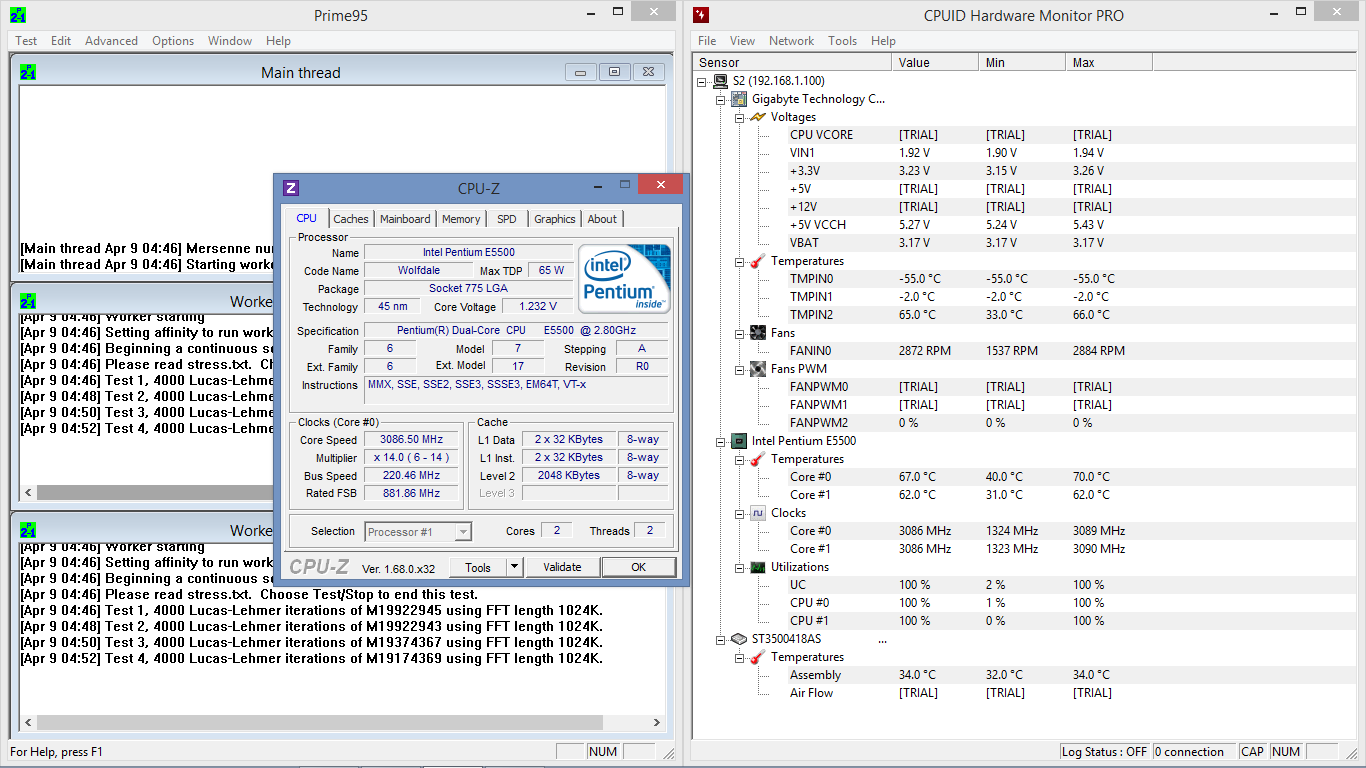Screen dimensions: 1366x768
Task: Select the Core #0 temperature 67.0 °C value
Action: [x=917, y=477]
